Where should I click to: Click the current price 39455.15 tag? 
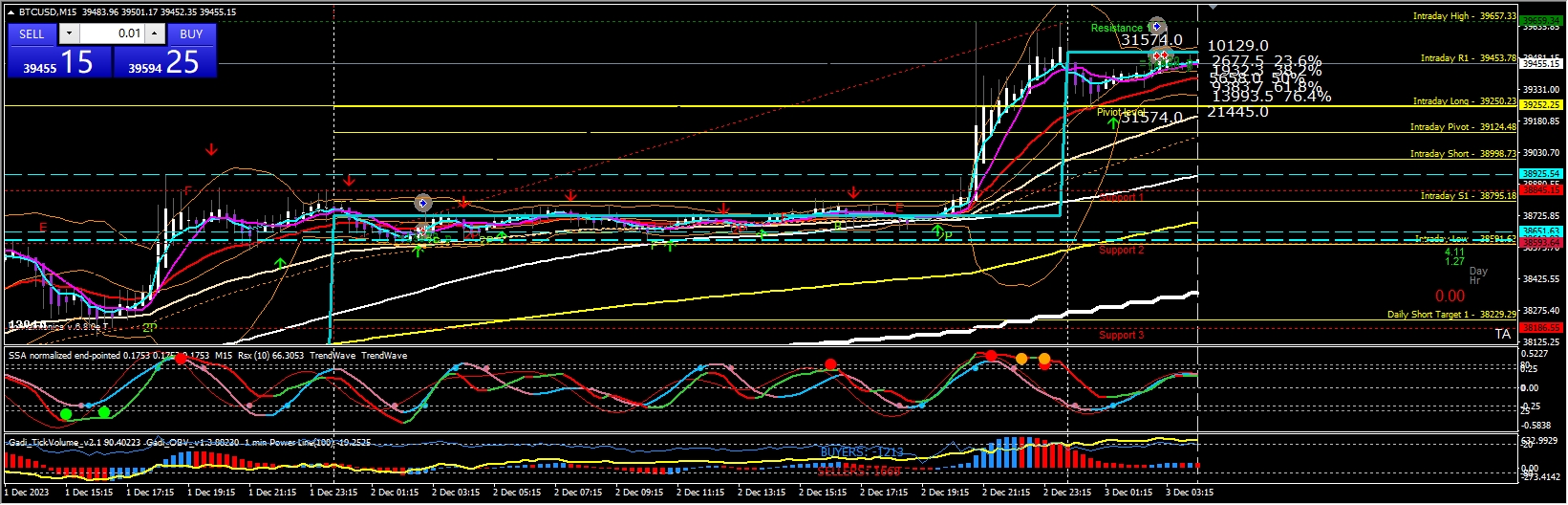tap(1540, 63)
